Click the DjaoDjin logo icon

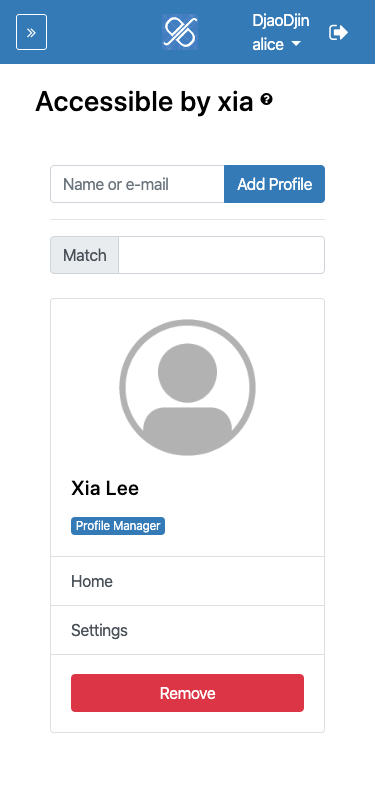[180, 32]
